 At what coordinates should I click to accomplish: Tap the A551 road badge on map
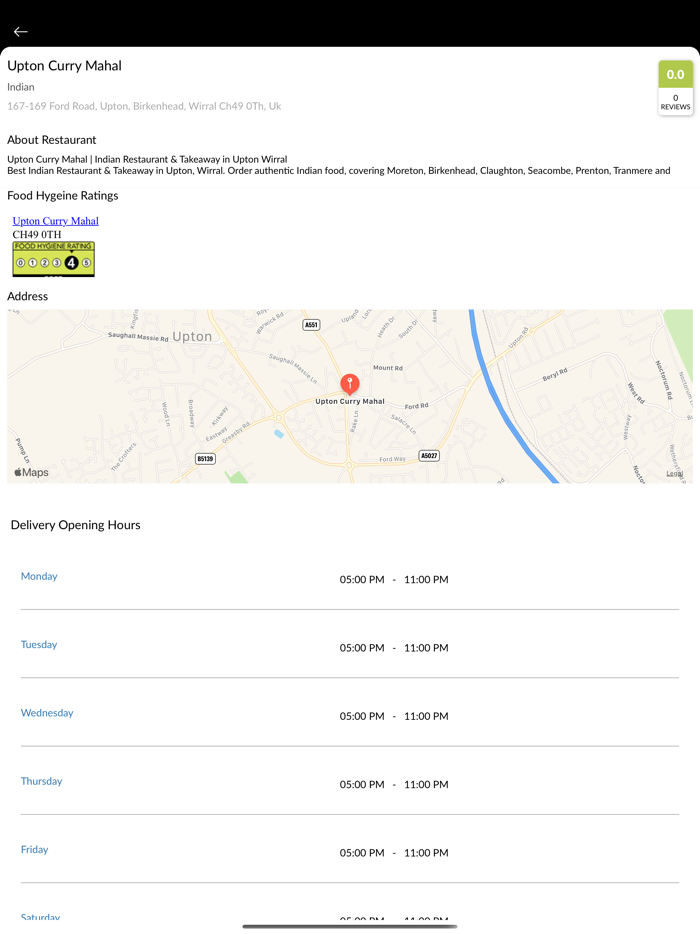point(311,325)
